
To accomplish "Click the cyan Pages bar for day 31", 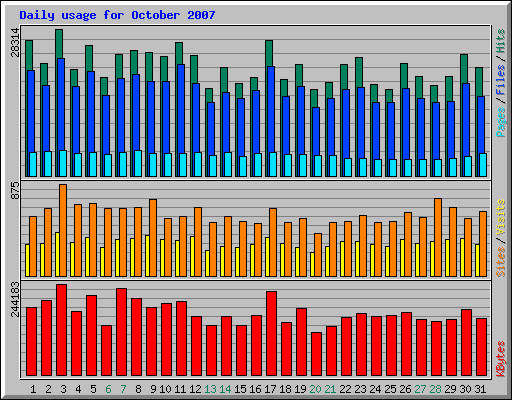I will (483, 165).
